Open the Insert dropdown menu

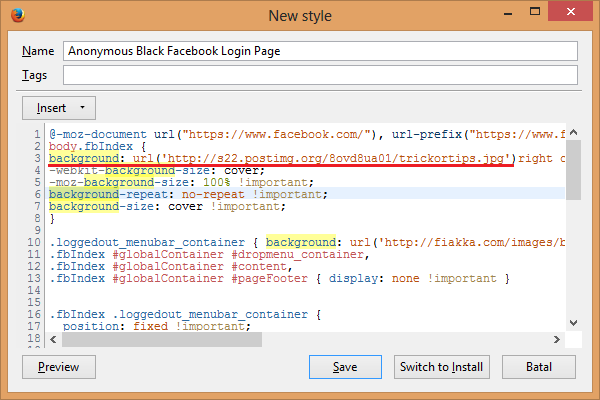tap(59, 108)
